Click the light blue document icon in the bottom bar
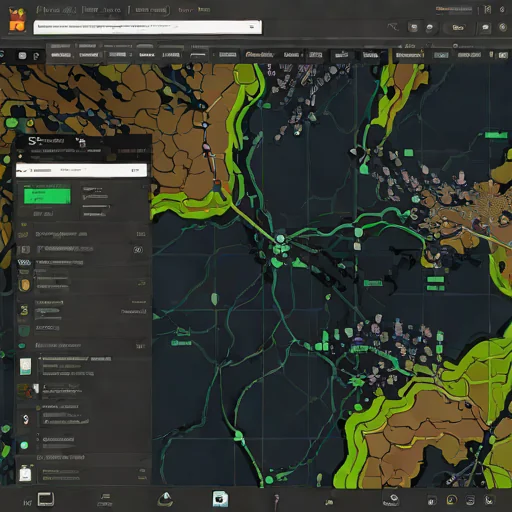This screenshot has height=512, width=512. tap(220, 499)
